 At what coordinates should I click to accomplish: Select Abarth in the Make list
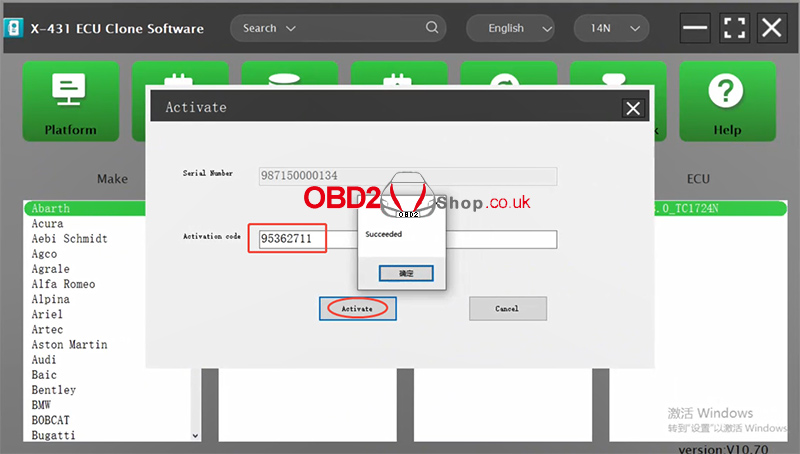pyautogui.click(x=85, y=208)
